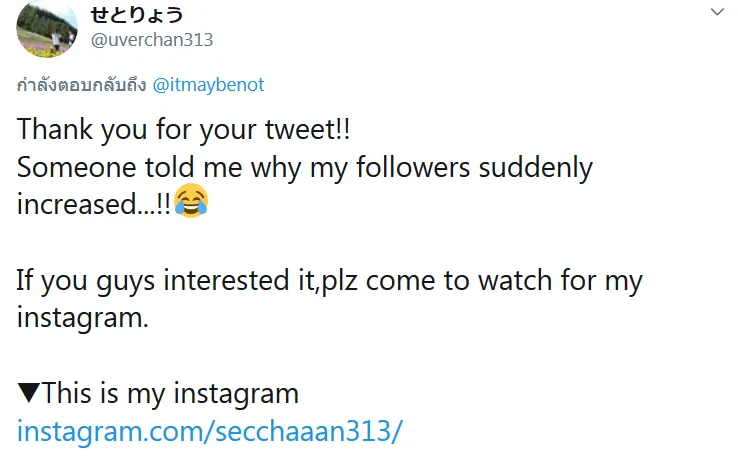This screenshot has height=469, width=738.
Task: Open the @itmaybenot mention link
Action: (x=208, y=85)
